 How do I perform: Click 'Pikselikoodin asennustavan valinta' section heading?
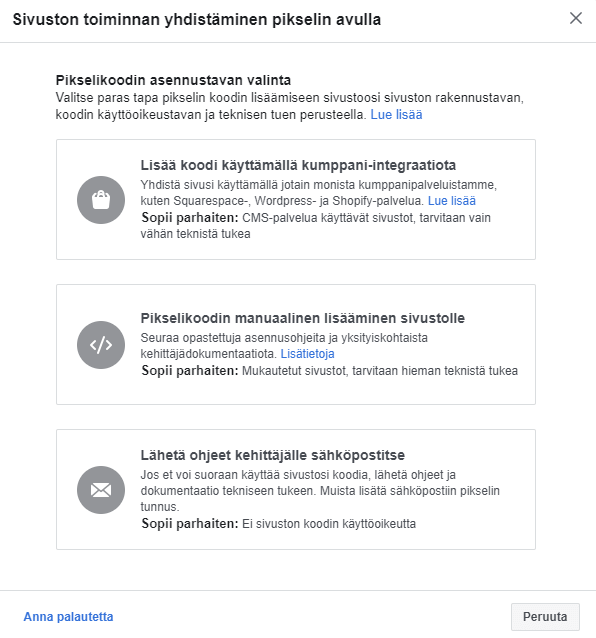pos(173,80)
